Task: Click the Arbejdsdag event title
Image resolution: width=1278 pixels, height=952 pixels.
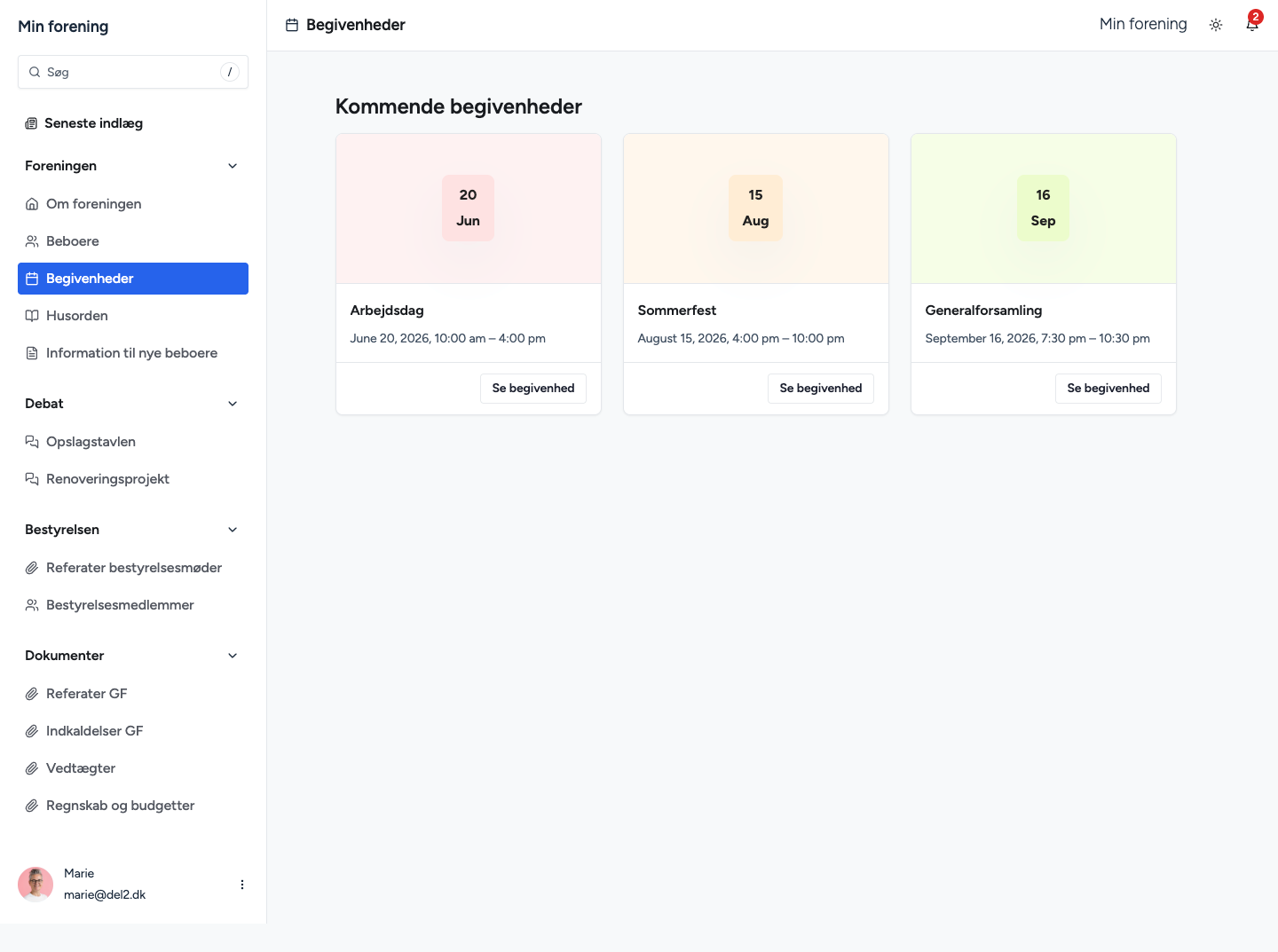Action: click(x=387, y=311)
